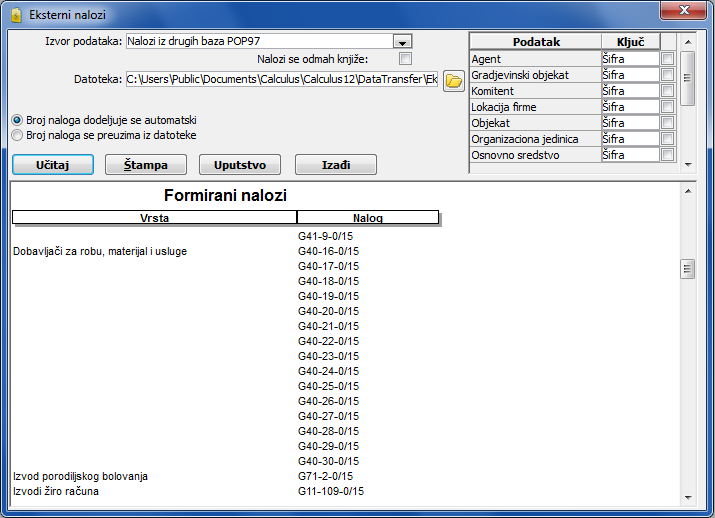Viewport: 715px width, 518px height.
Task: Expand the 'Izvor podataka' dropdown
Action: 402,42
